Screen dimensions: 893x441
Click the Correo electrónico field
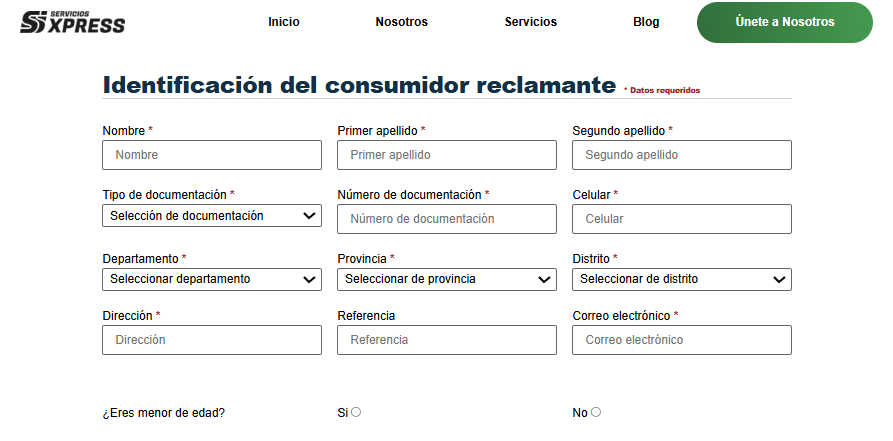(x=682, y=340)
